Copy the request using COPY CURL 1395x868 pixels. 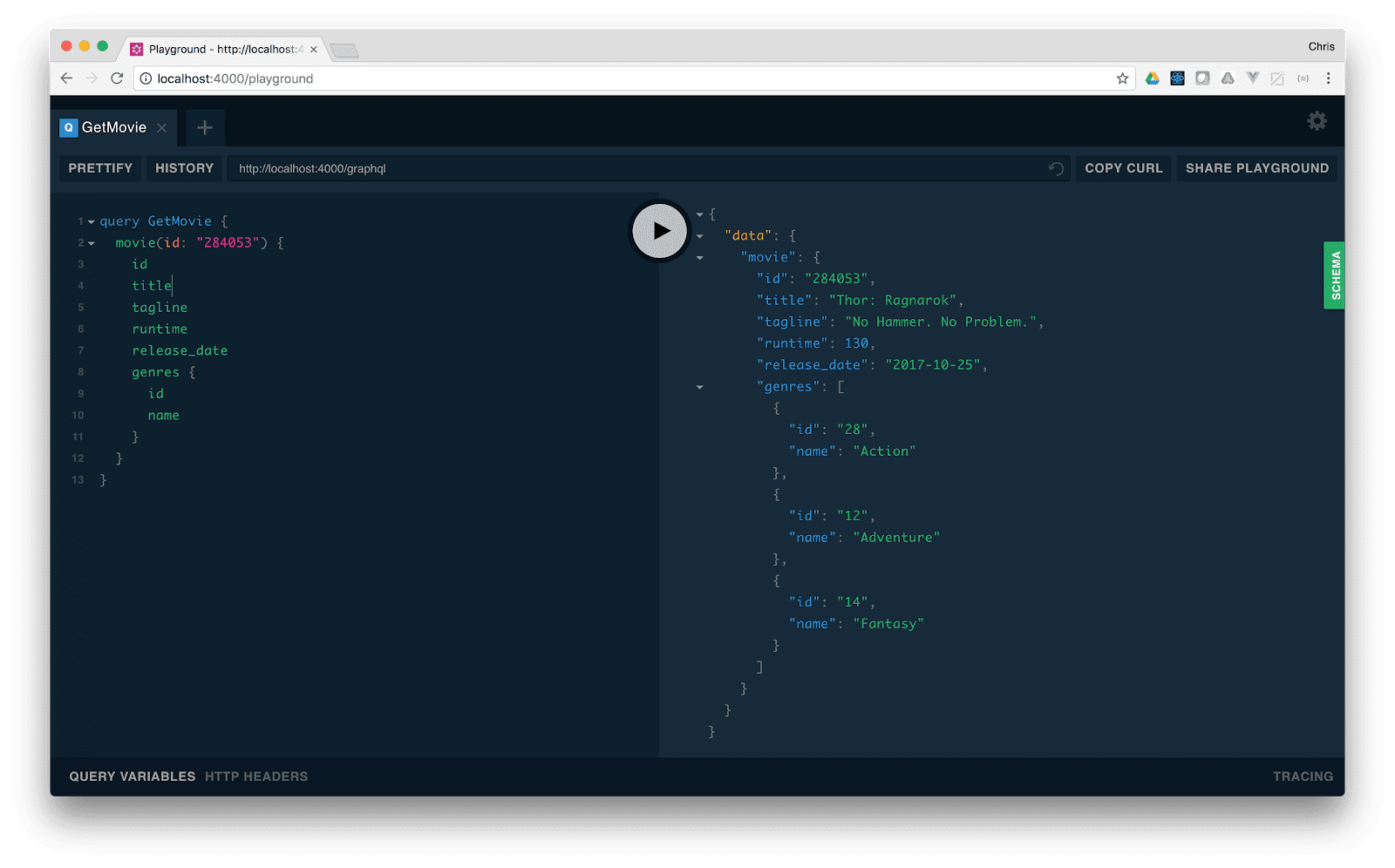[1123, 167]
